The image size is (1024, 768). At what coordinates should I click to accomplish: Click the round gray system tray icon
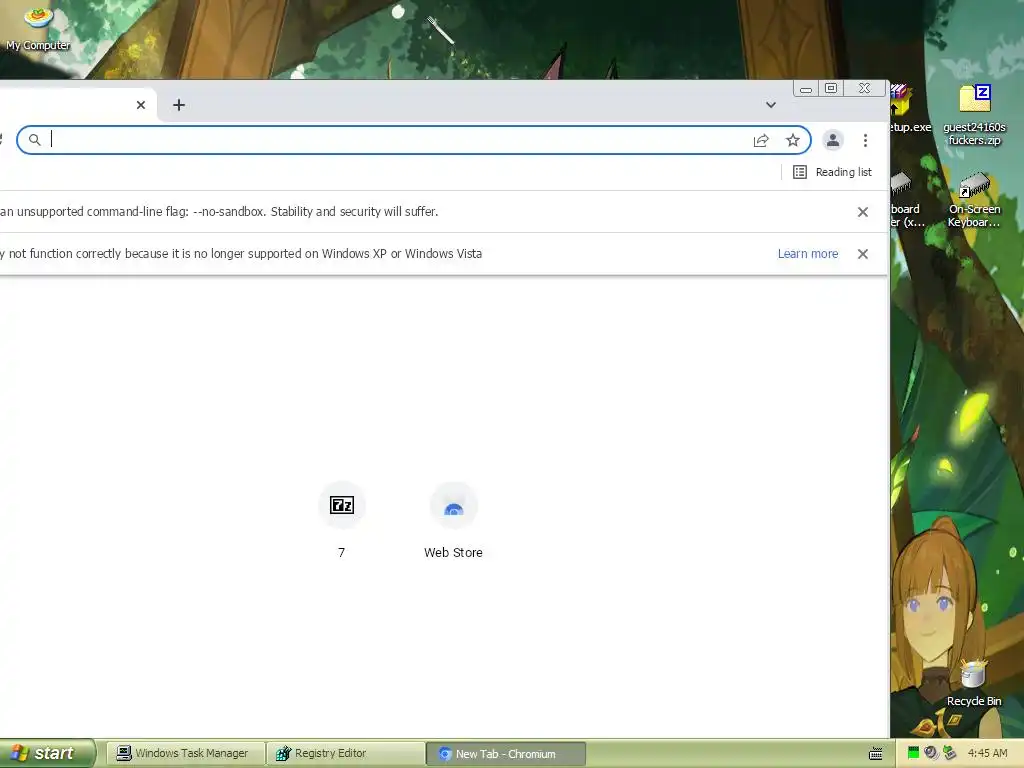point(931,753)
